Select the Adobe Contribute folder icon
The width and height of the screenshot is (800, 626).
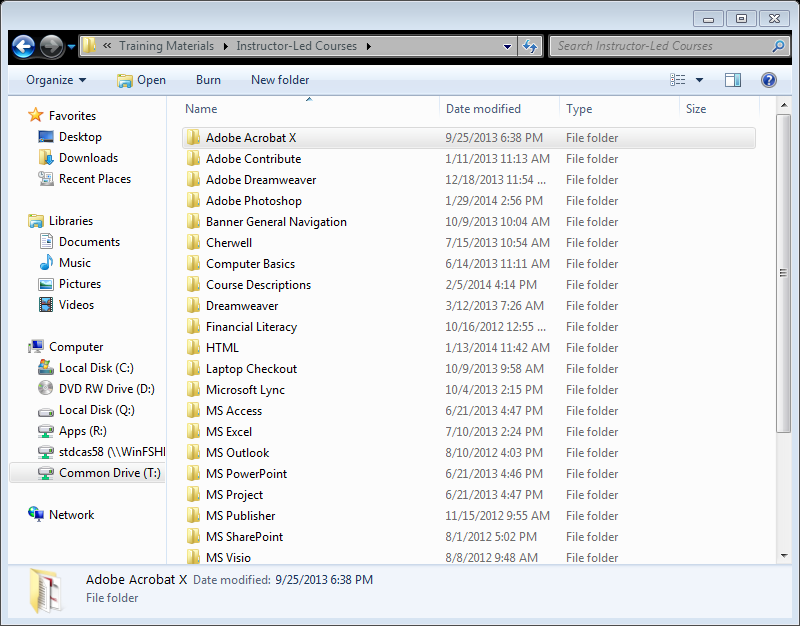click(193, 159)
